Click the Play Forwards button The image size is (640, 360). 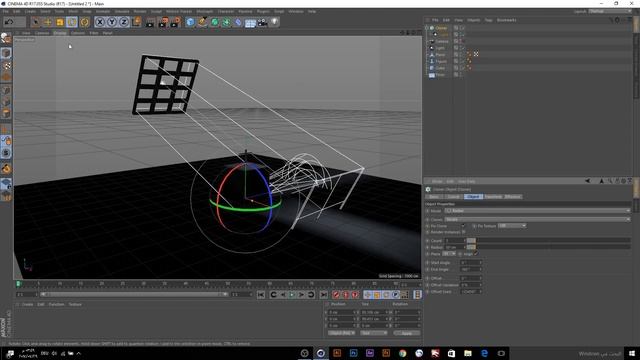(292, 295)
